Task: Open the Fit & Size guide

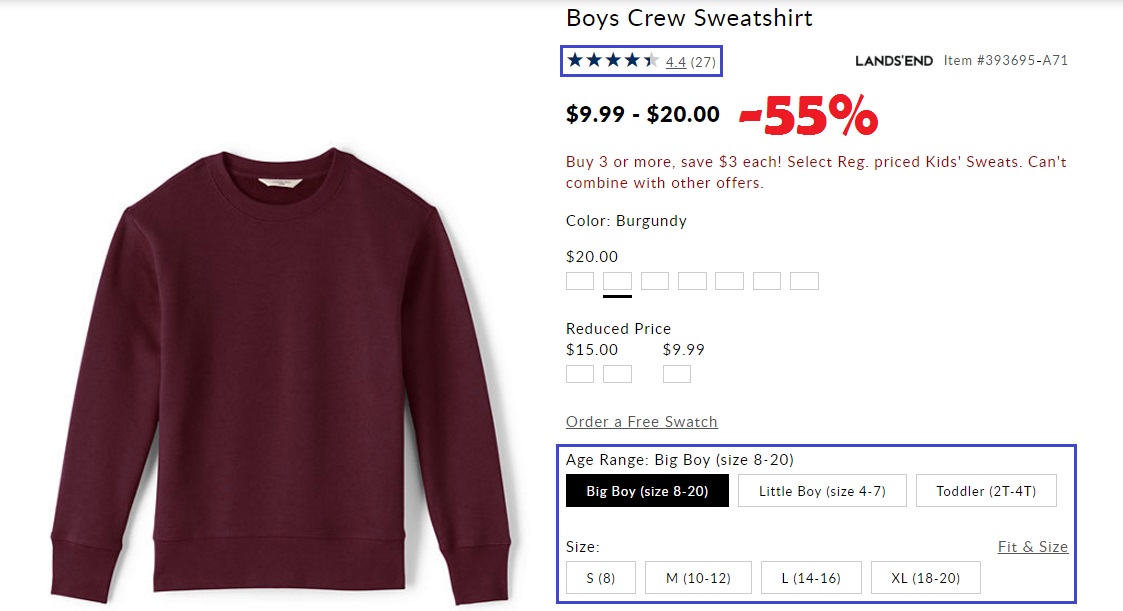Action: click(1033, 547)
